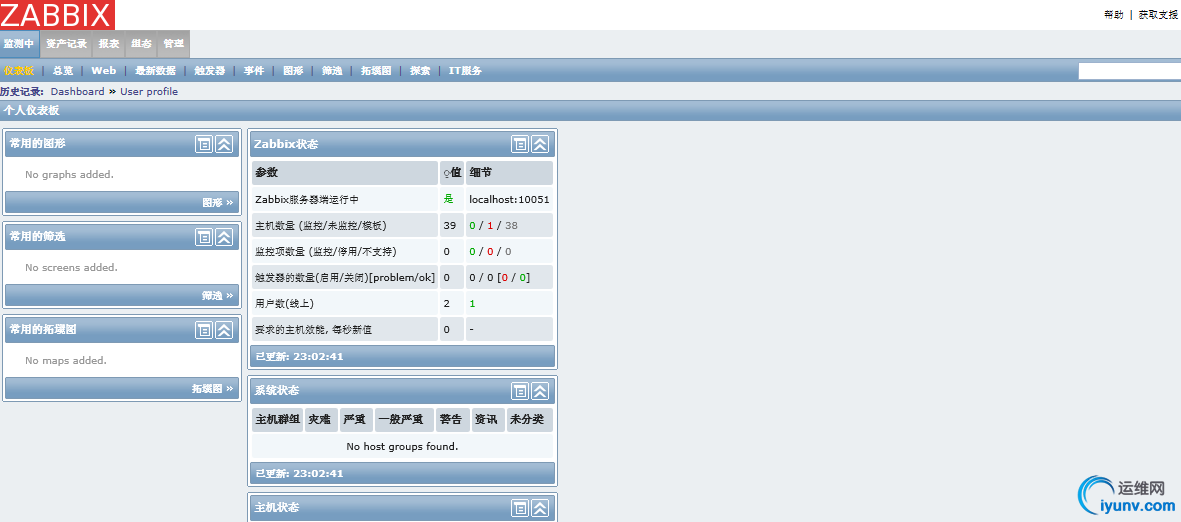Collapse the 主机状态 widget
Screen dimensions: 1181x522
pyautogui.click(x=540, y=508)
